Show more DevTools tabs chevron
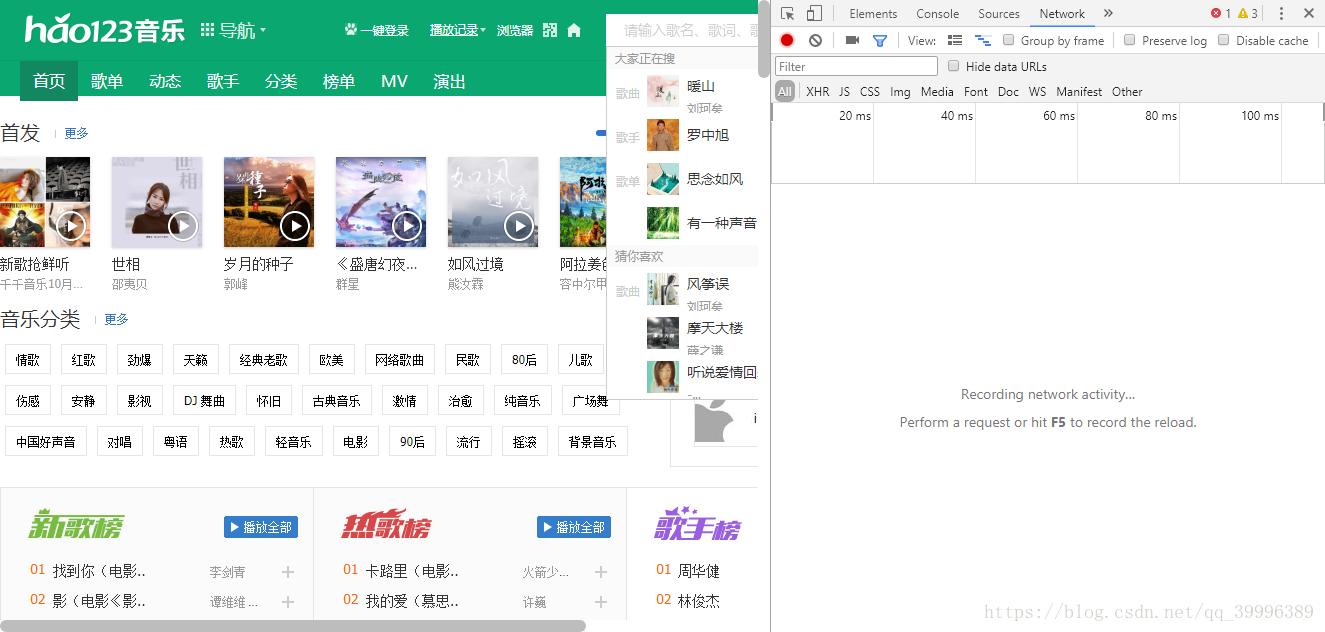Viewport: 1325px width, 632px height. click(x=1108, y=13)
